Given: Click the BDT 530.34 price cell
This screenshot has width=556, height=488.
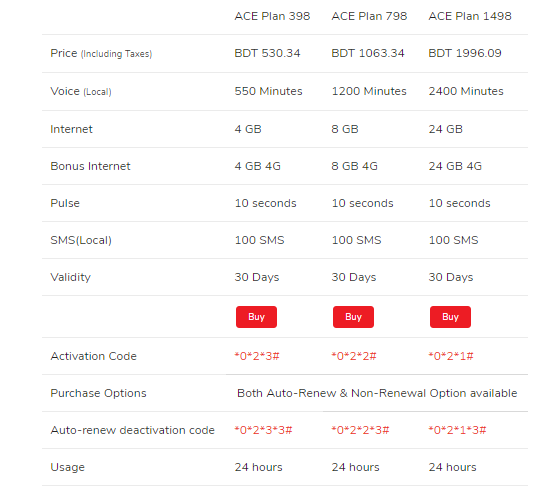Looking at the screenshot, I should coord(267,53).
